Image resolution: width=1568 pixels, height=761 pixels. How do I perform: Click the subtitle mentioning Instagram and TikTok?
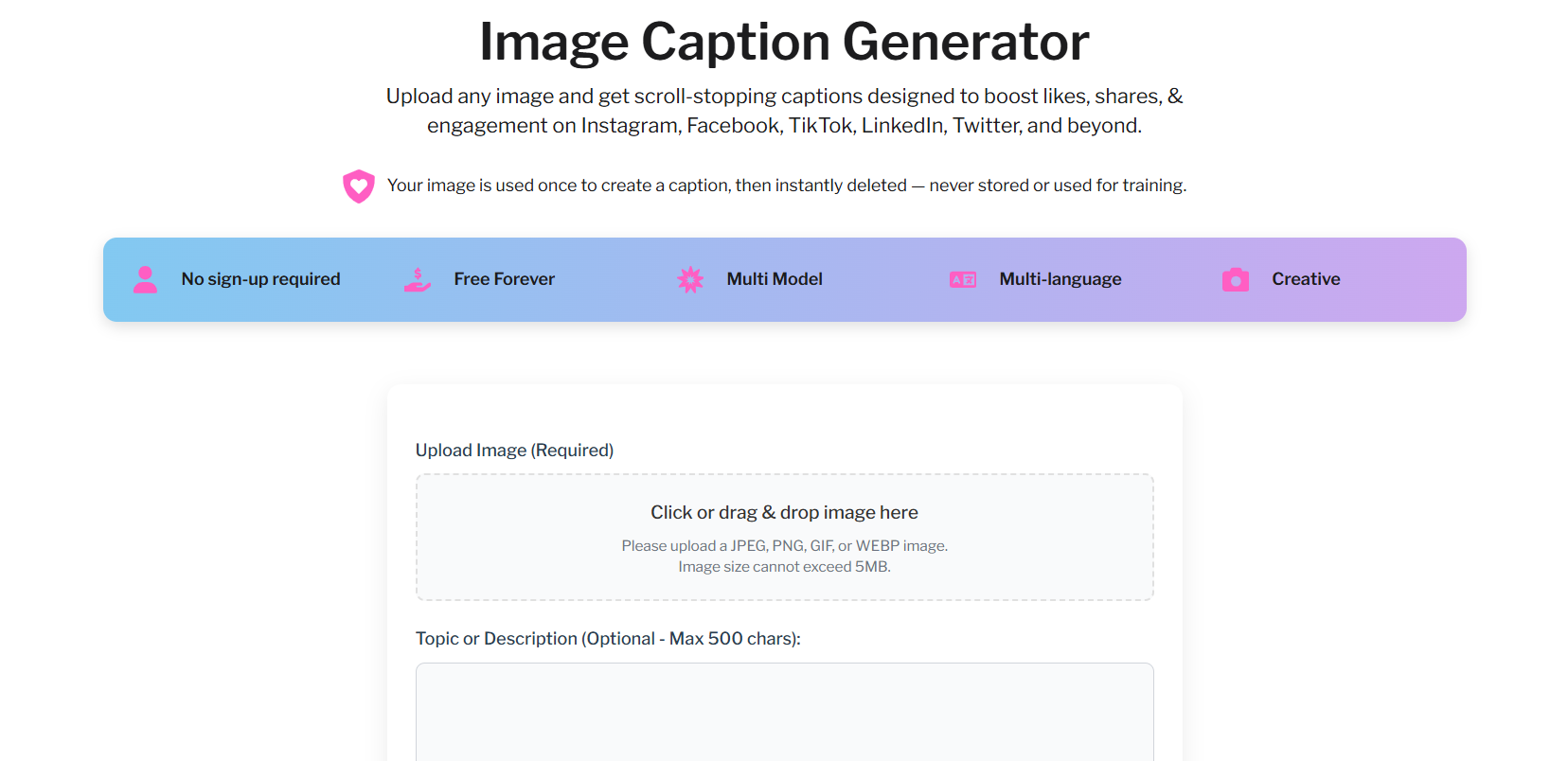pyautogui.click(x=784, y=111)
